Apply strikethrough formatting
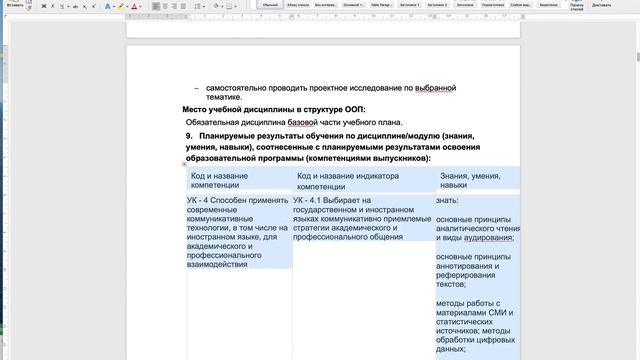This screenshot has height=360, width=640. [75, 6]
